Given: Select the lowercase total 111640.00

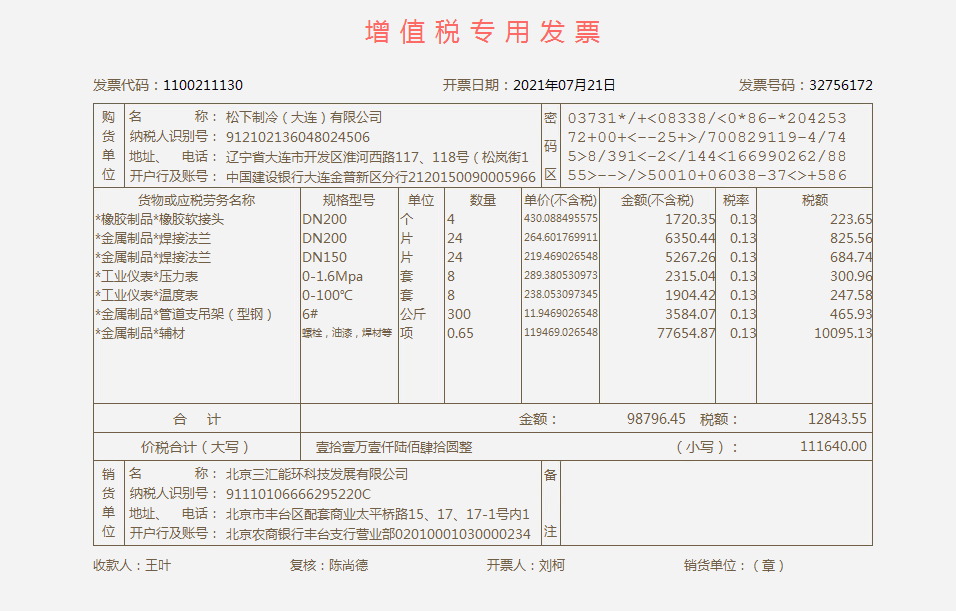Looking at the screenshot, I should pyautogui.click(x=833, y=447).
